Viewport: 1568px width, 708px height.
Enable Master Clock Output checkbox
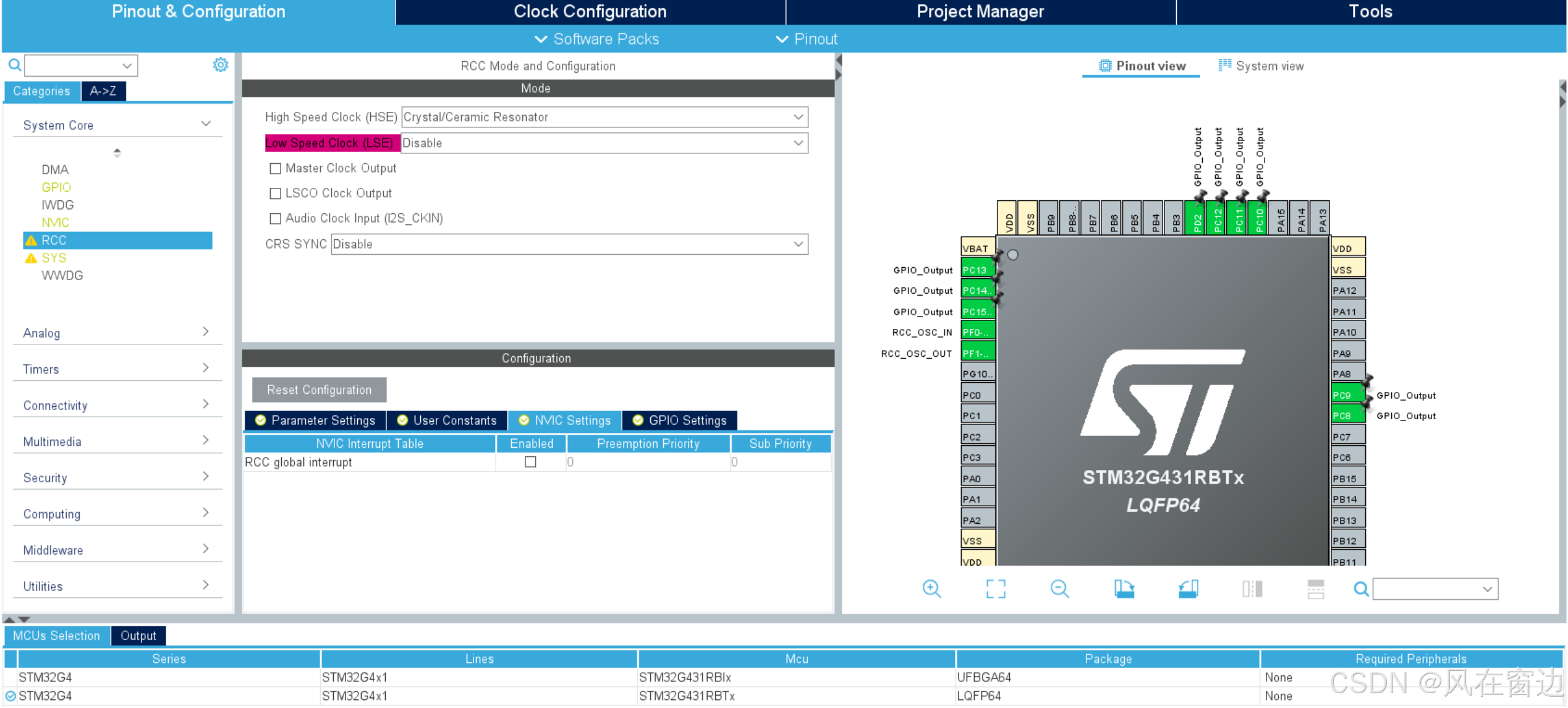pyautogui.click(x=276, y=168)
